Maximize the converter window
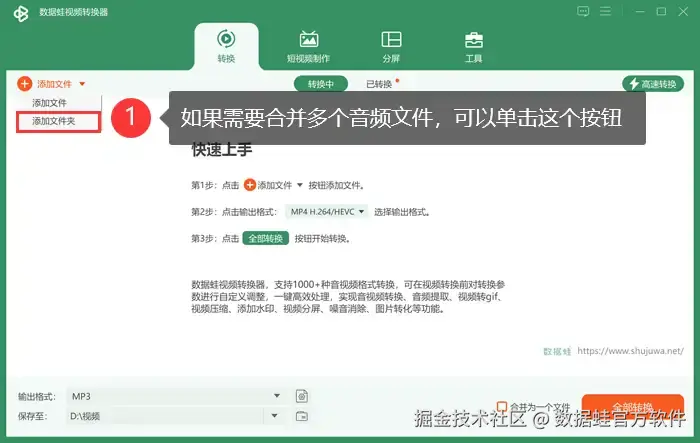Screen dimensions: 700x443 [x=662, y=12]
